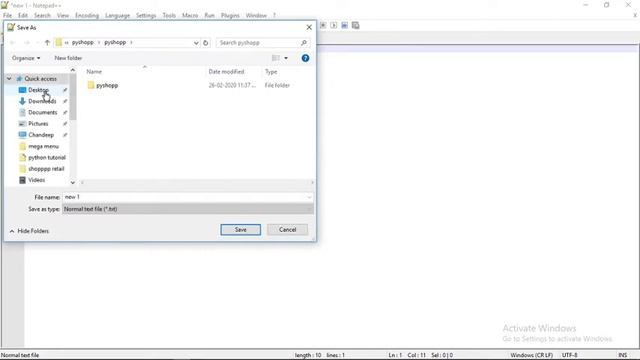Click the sidebar scroll down arrow
The width and height of the screenshot is (640, 360).
tap(73, 183)
